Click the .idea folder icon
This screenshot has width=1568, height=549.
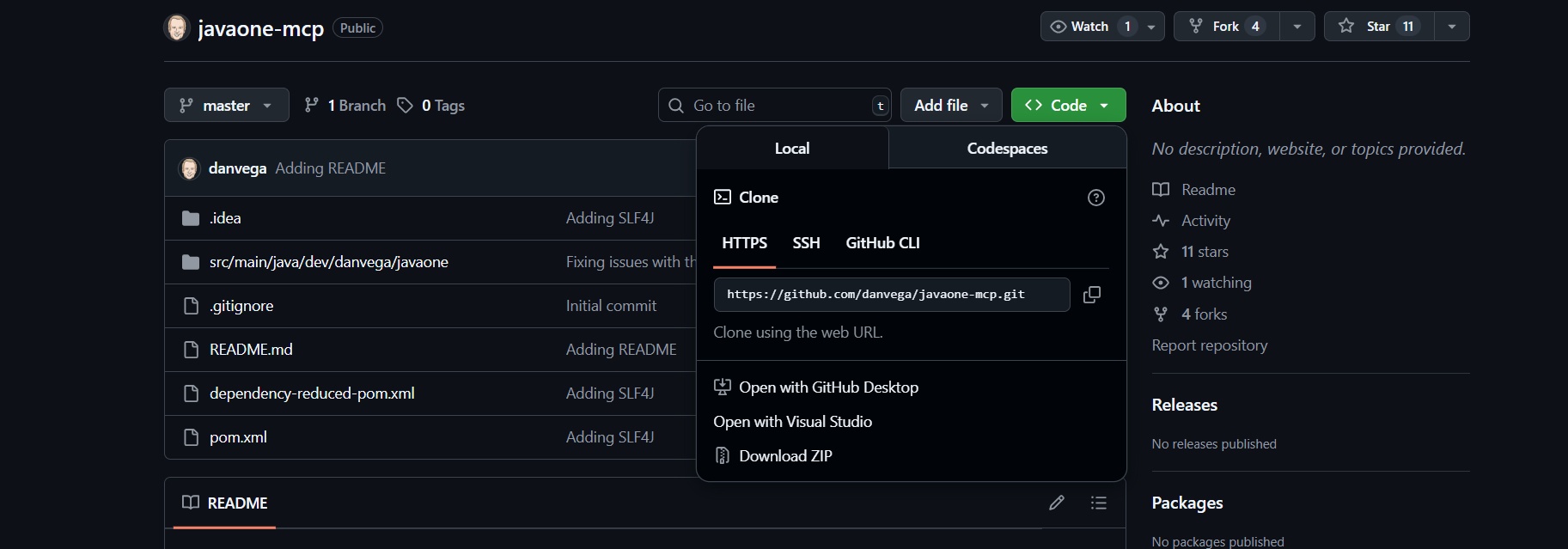191,218
